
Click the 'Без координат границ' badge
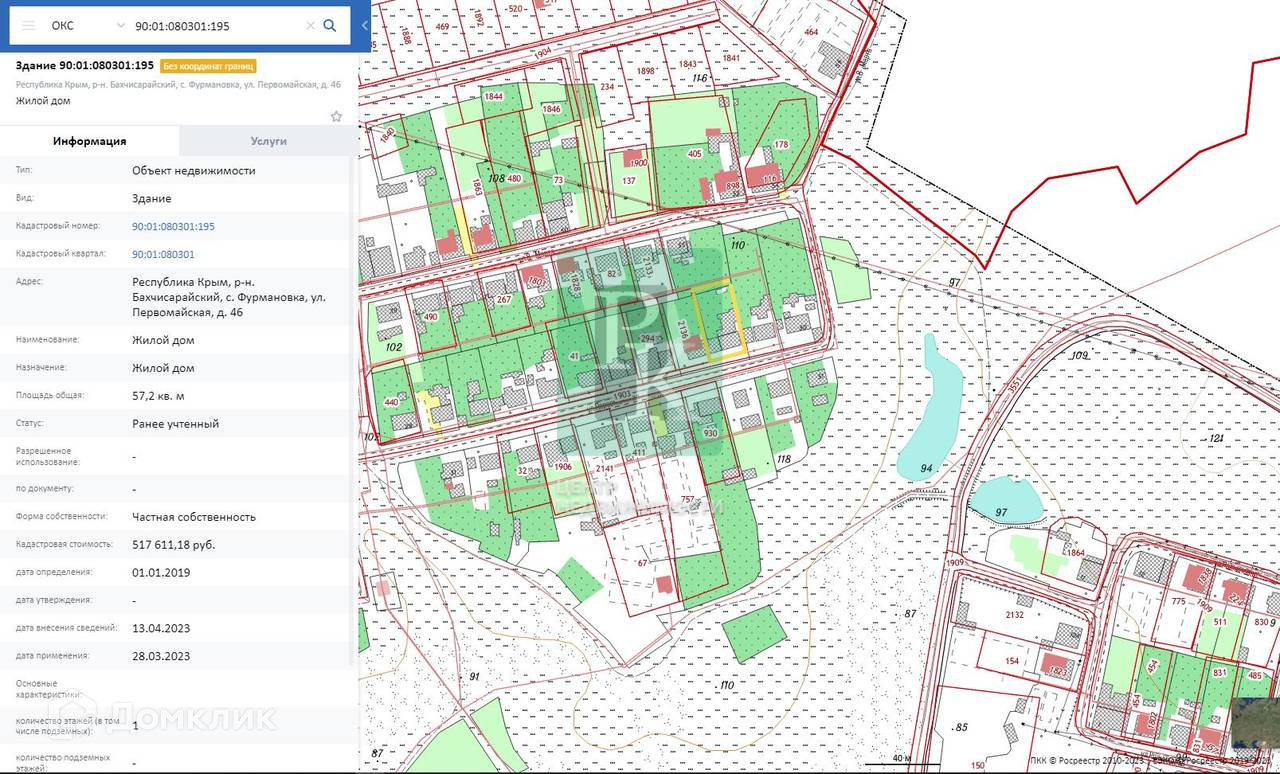point(208,66)
